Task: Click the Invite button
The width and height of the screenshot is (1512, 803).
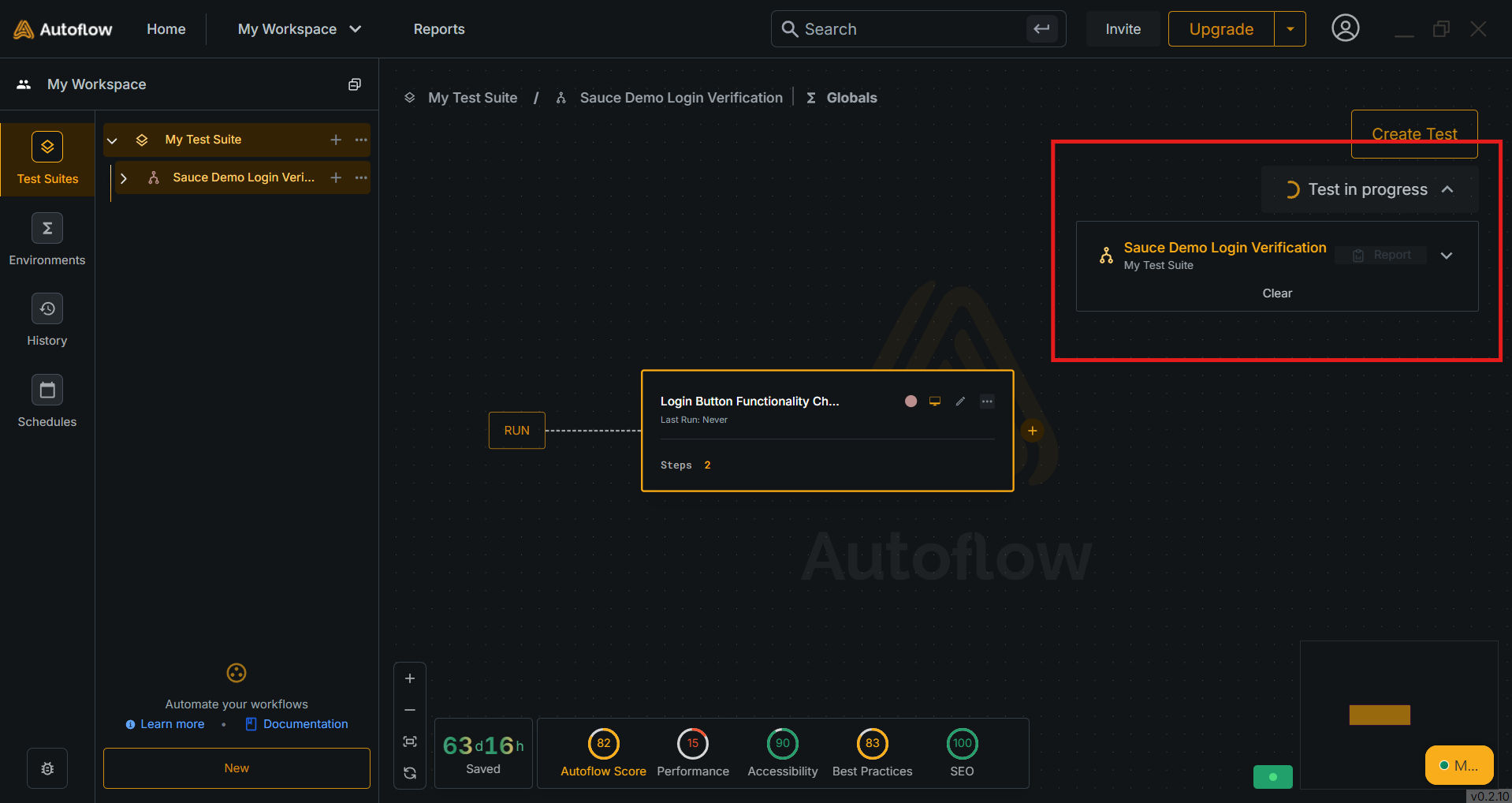Action: point(1123,29)
